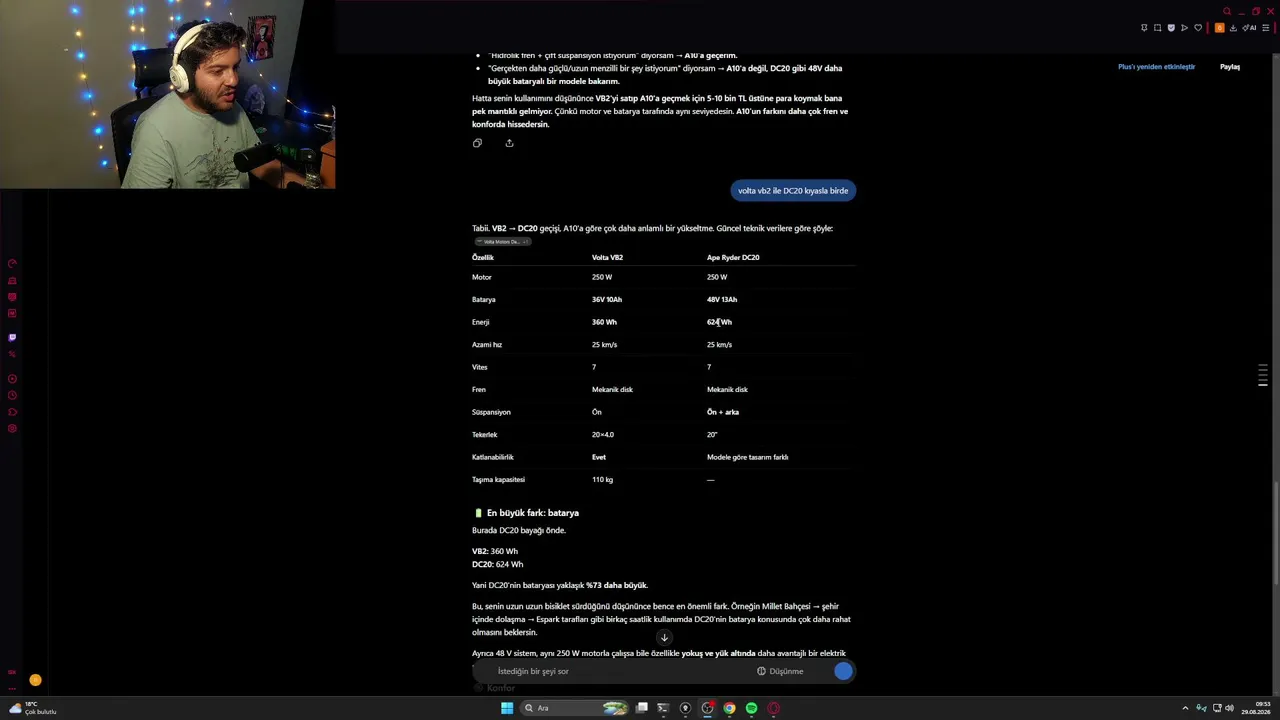Click the Paylaş share button
The width and height of the screenshot is (1280, 720).
click(1230, 67)
